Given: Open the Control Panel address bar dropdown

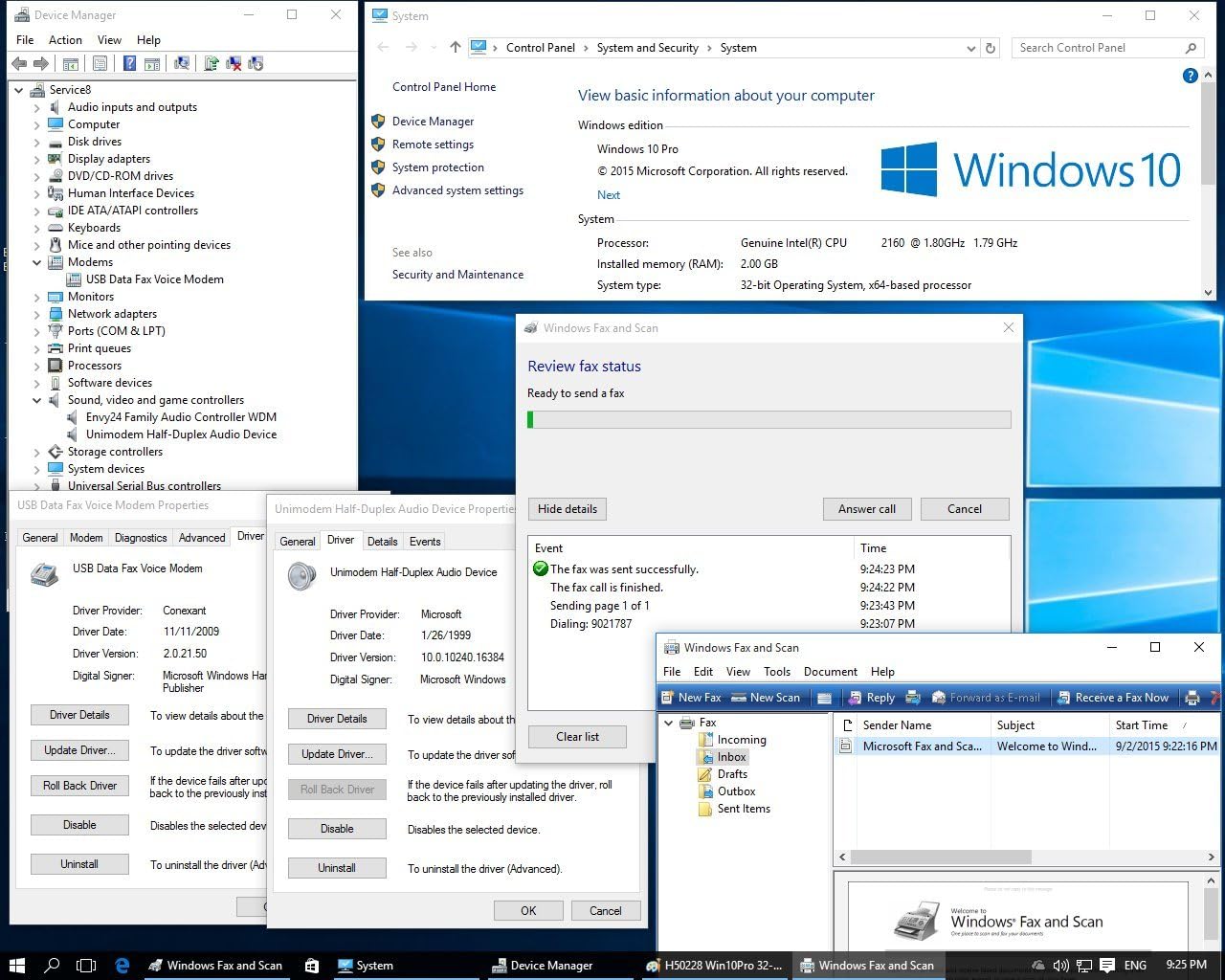Looking at the screenshot, I should [970, 48].
